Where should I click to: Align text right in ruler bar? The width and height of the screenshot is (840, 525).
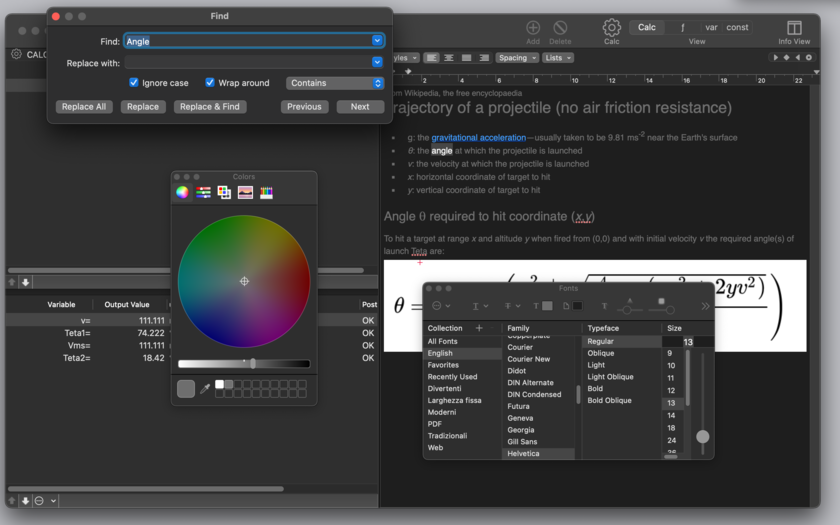click(x=484, y=58)
